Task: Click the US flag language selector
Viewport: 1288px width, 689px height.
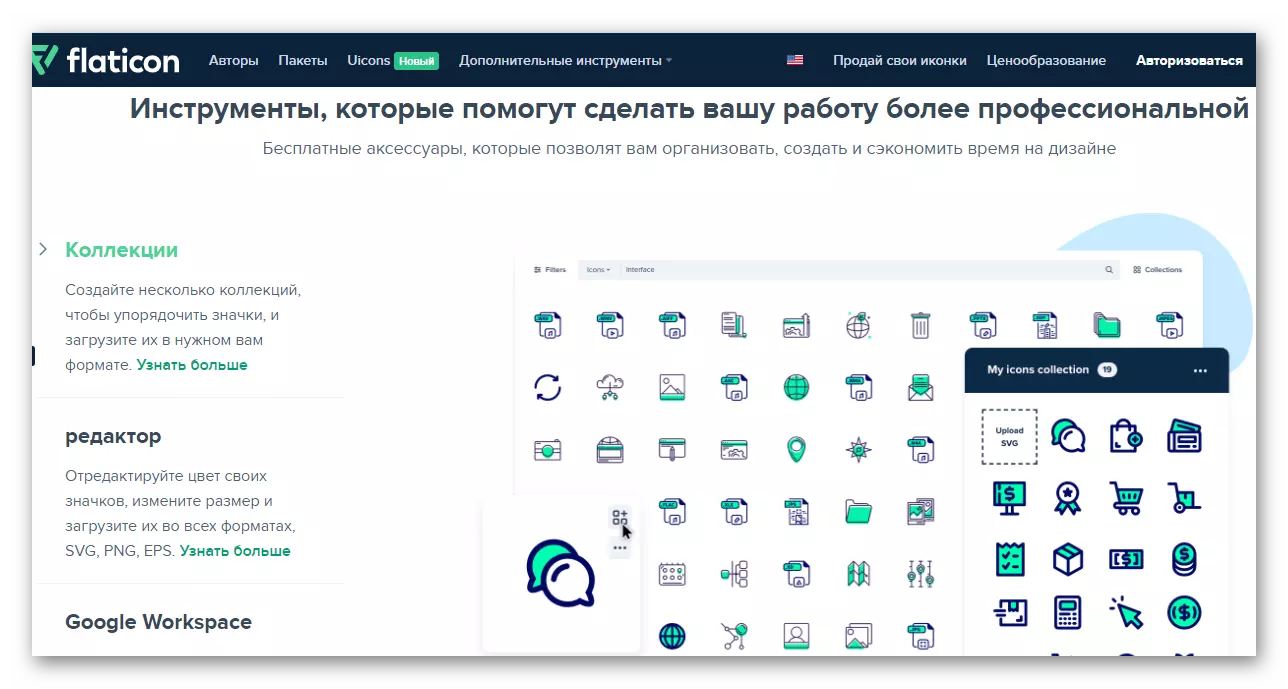Action: pyautogui.click(x=795, y=60)
